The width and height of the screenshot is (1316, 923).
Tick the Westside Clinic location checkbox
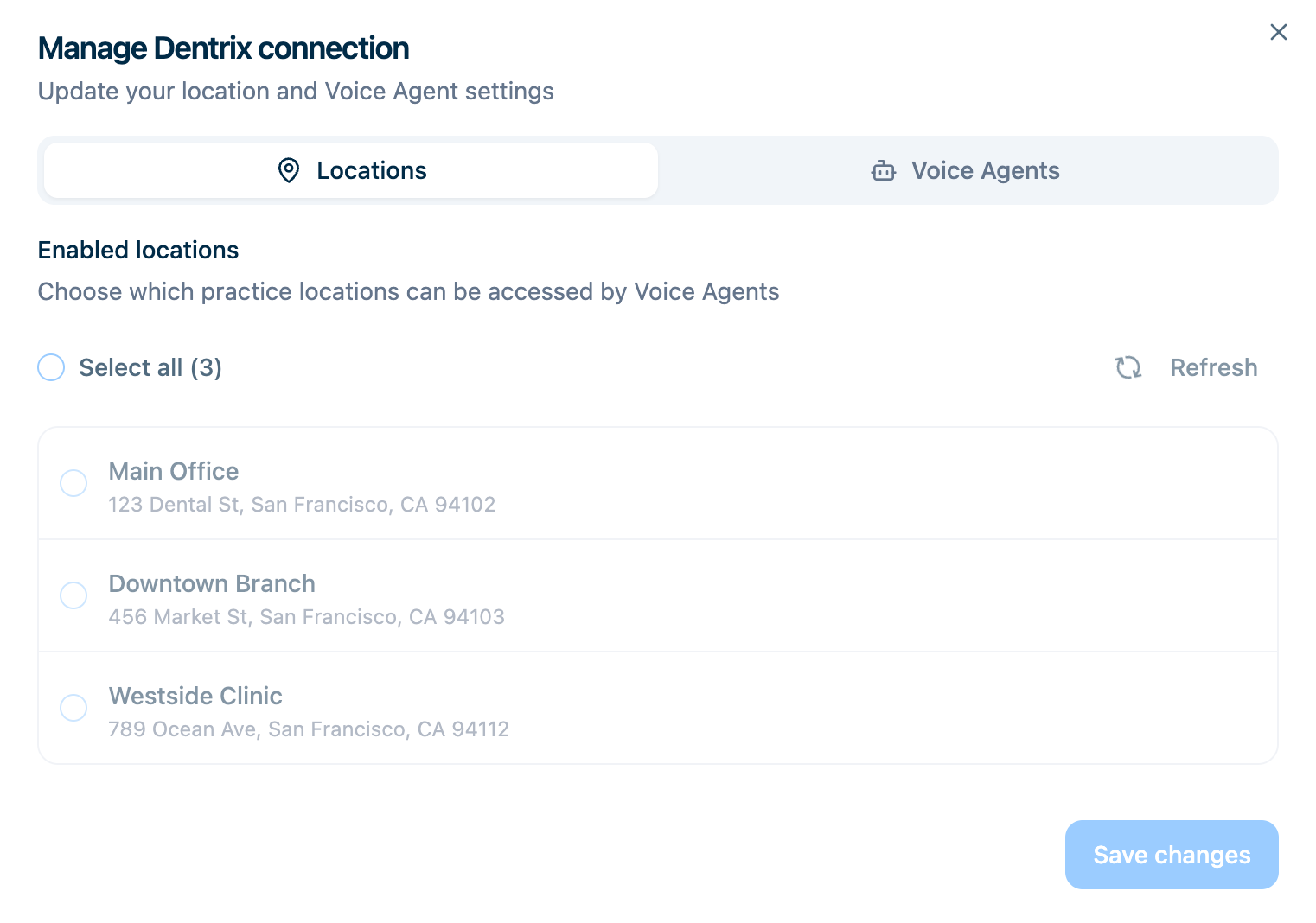(73, 708)
